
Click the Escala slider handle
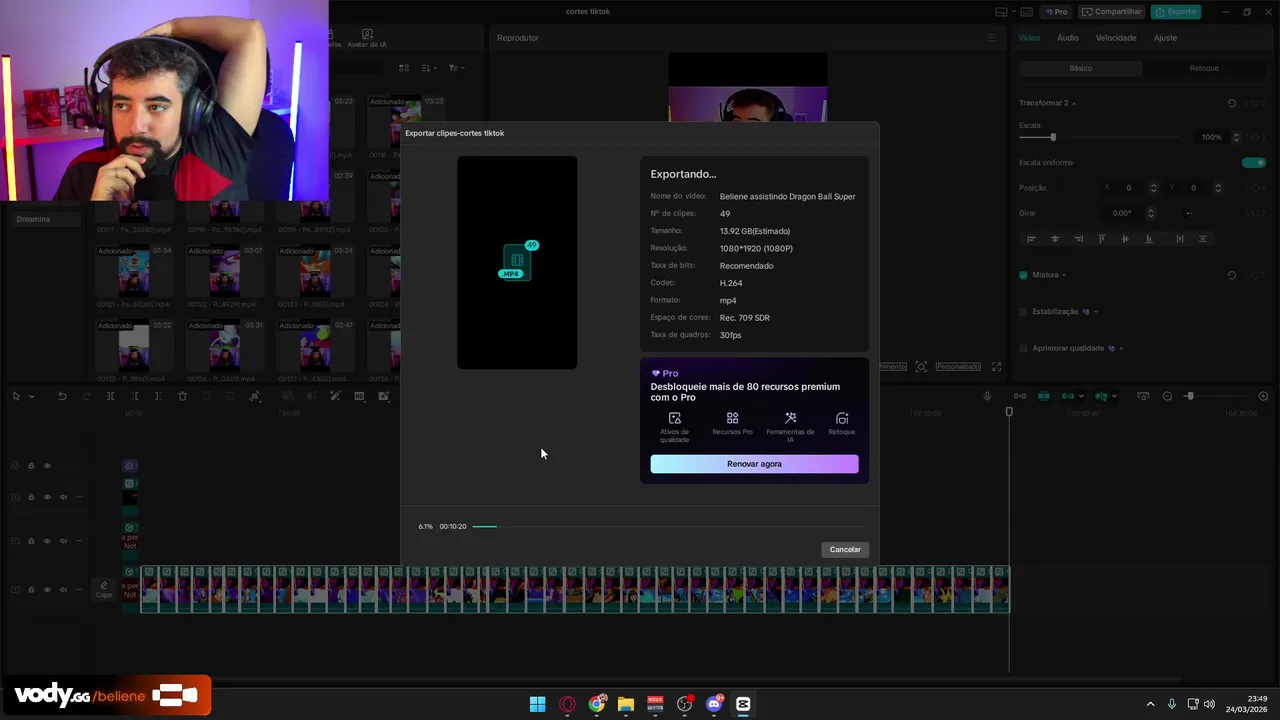coord(1053,137)
